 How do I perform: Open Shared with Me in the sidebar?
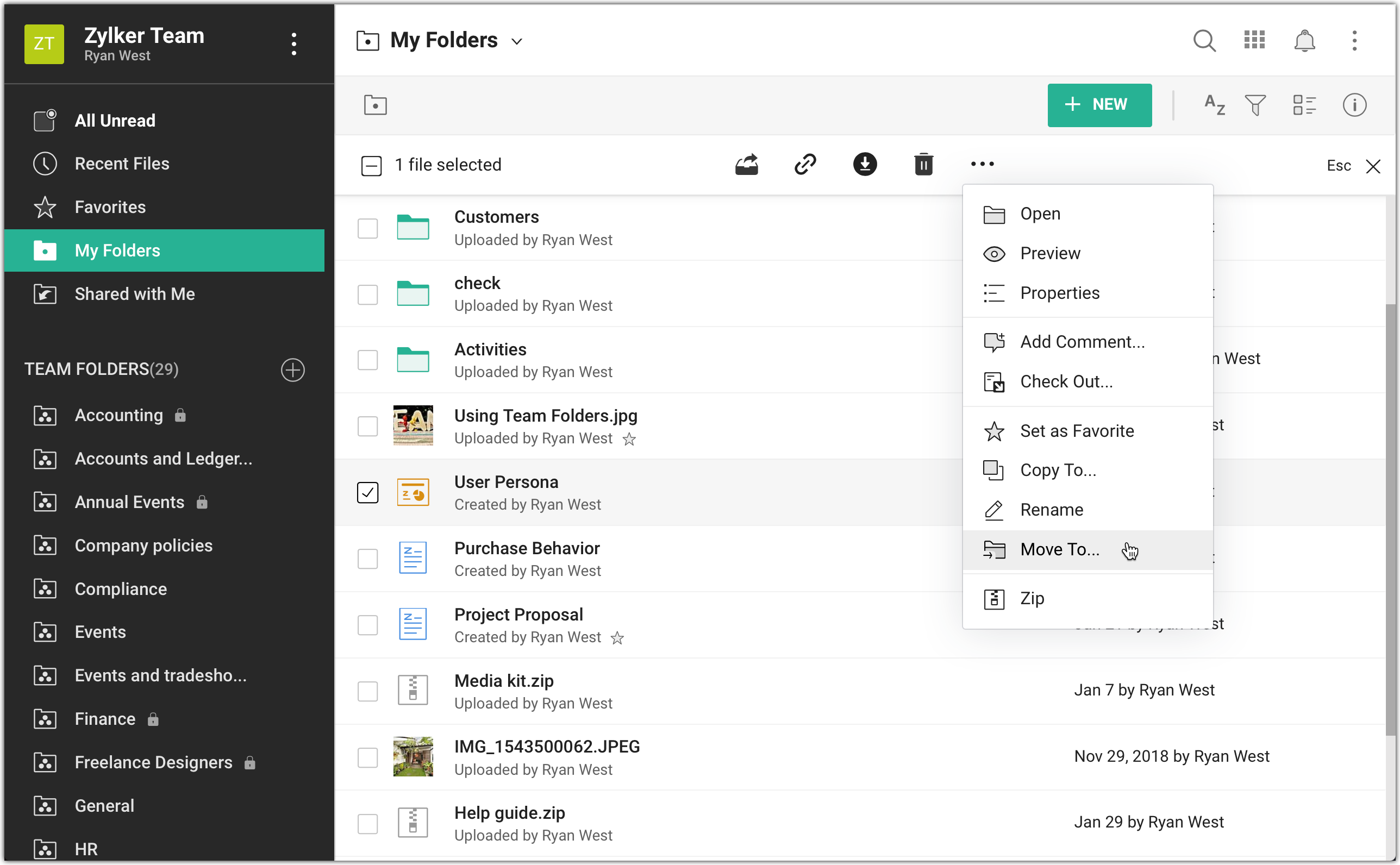pyautogui.click(x=134, y=293)
